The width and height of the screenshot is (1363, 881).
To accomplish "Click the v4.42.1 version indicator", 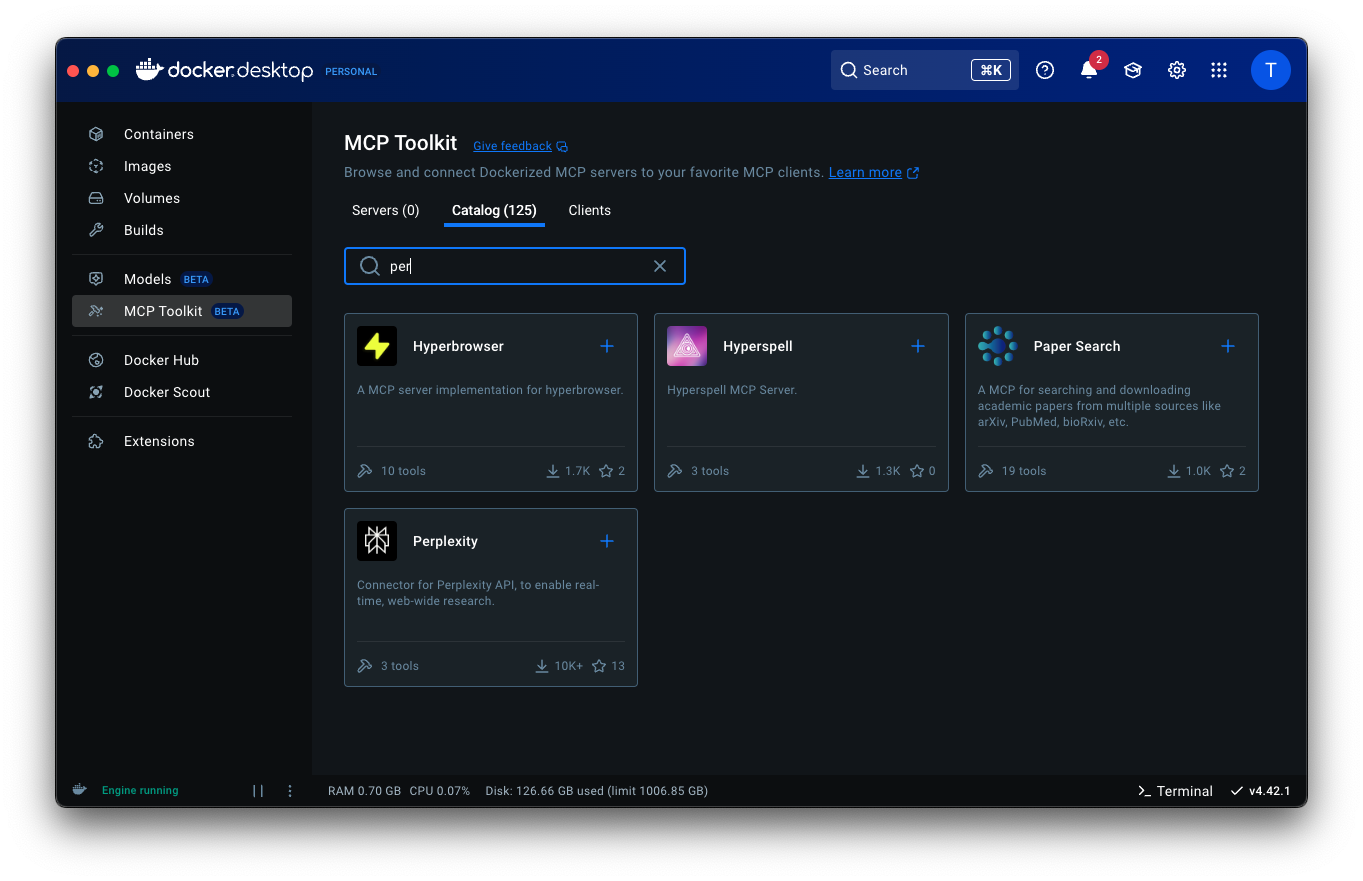I will 1261,791.
